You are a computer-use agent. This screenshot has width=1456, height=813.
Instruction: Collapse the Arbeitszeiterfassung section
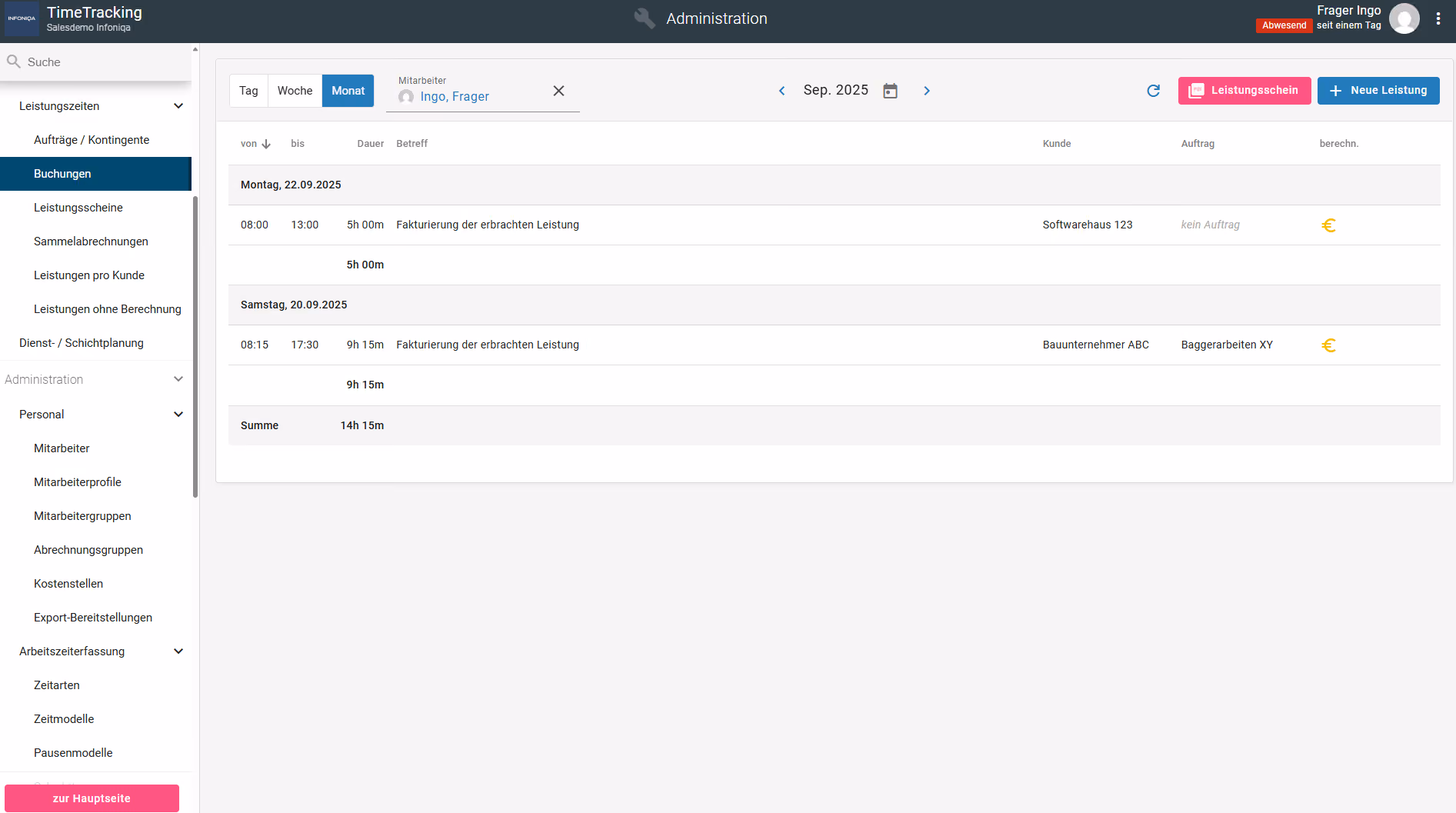coord(178,651)
